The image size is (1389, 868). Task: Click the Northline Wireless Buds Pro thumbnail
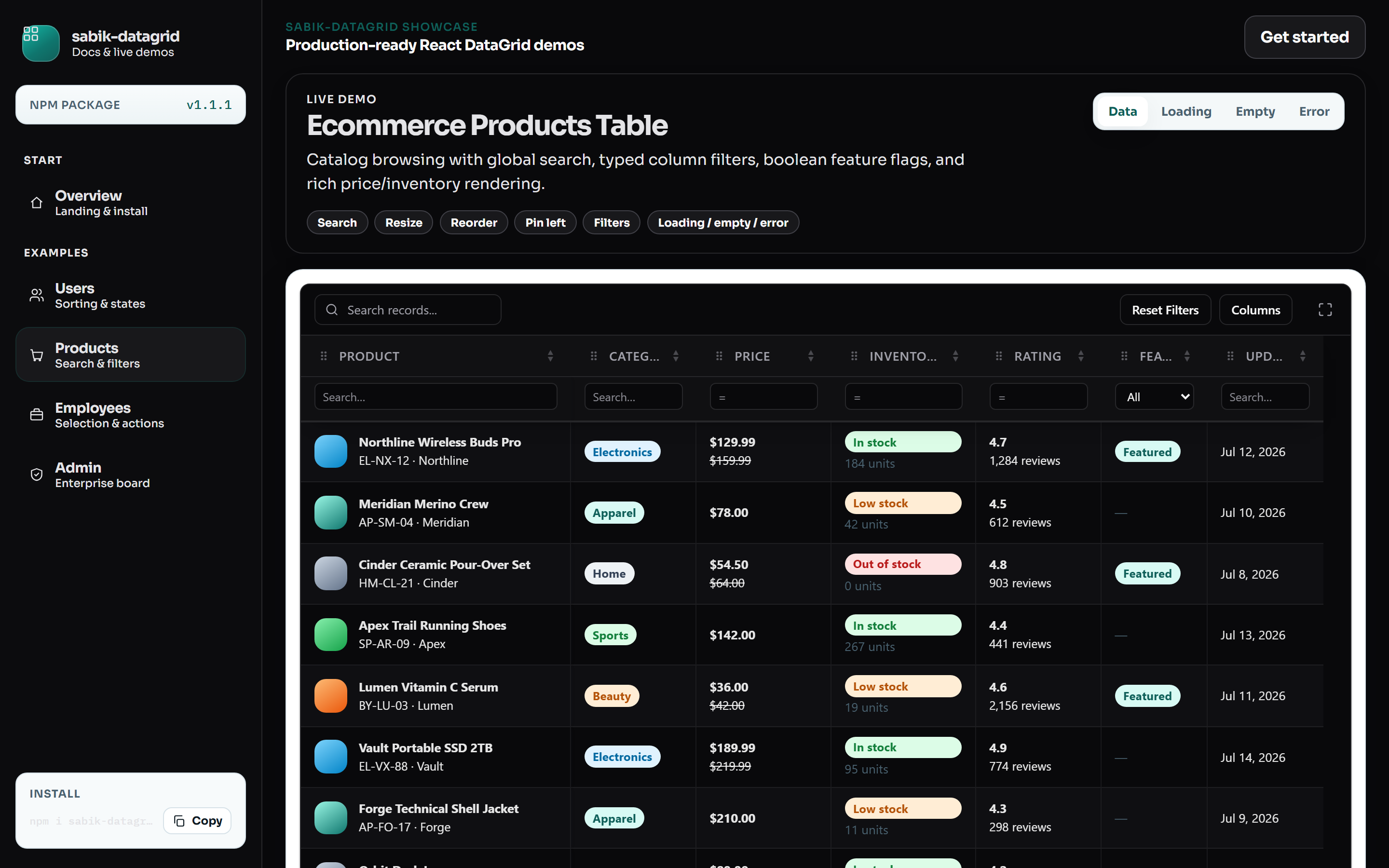pyautogui.click(x=330, y=451)
